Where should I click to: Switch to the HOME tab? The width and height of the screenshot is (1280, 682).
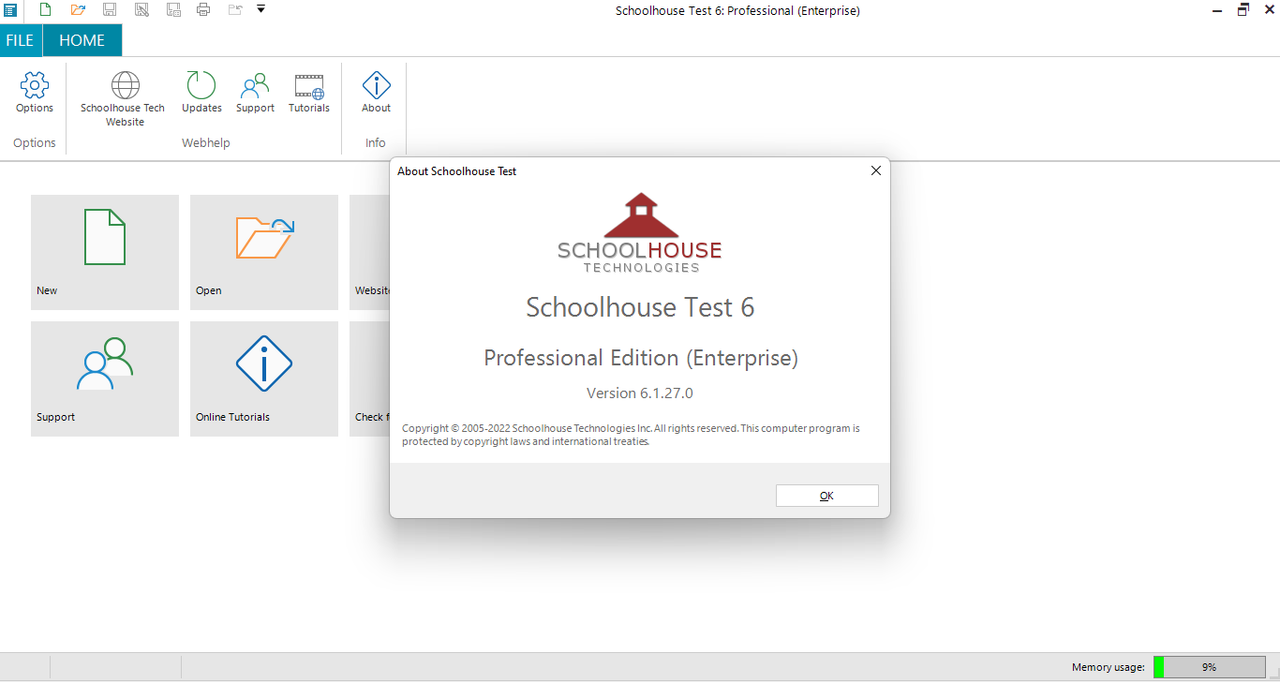point(82,41)
